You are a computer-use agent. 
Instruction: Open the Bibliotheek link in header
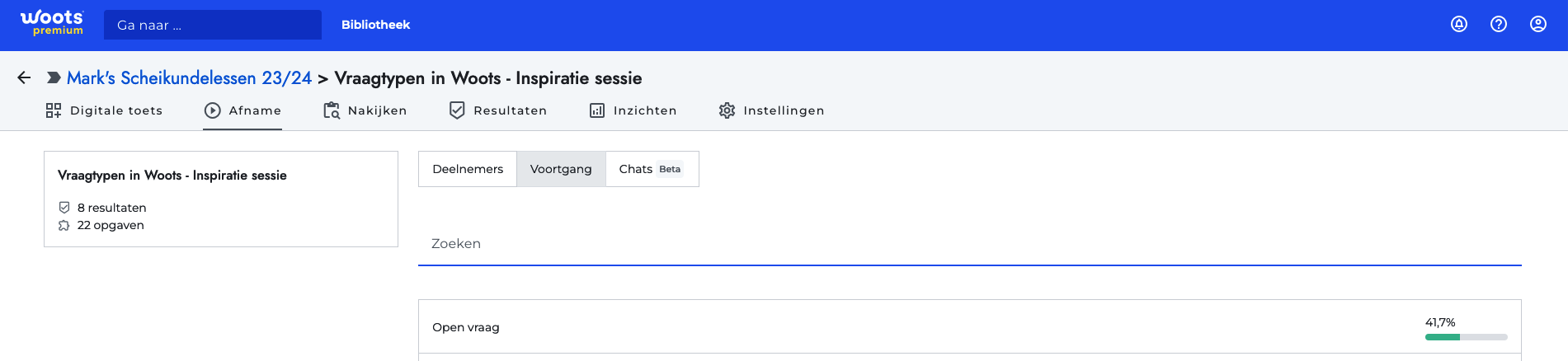tap(376, 25)
